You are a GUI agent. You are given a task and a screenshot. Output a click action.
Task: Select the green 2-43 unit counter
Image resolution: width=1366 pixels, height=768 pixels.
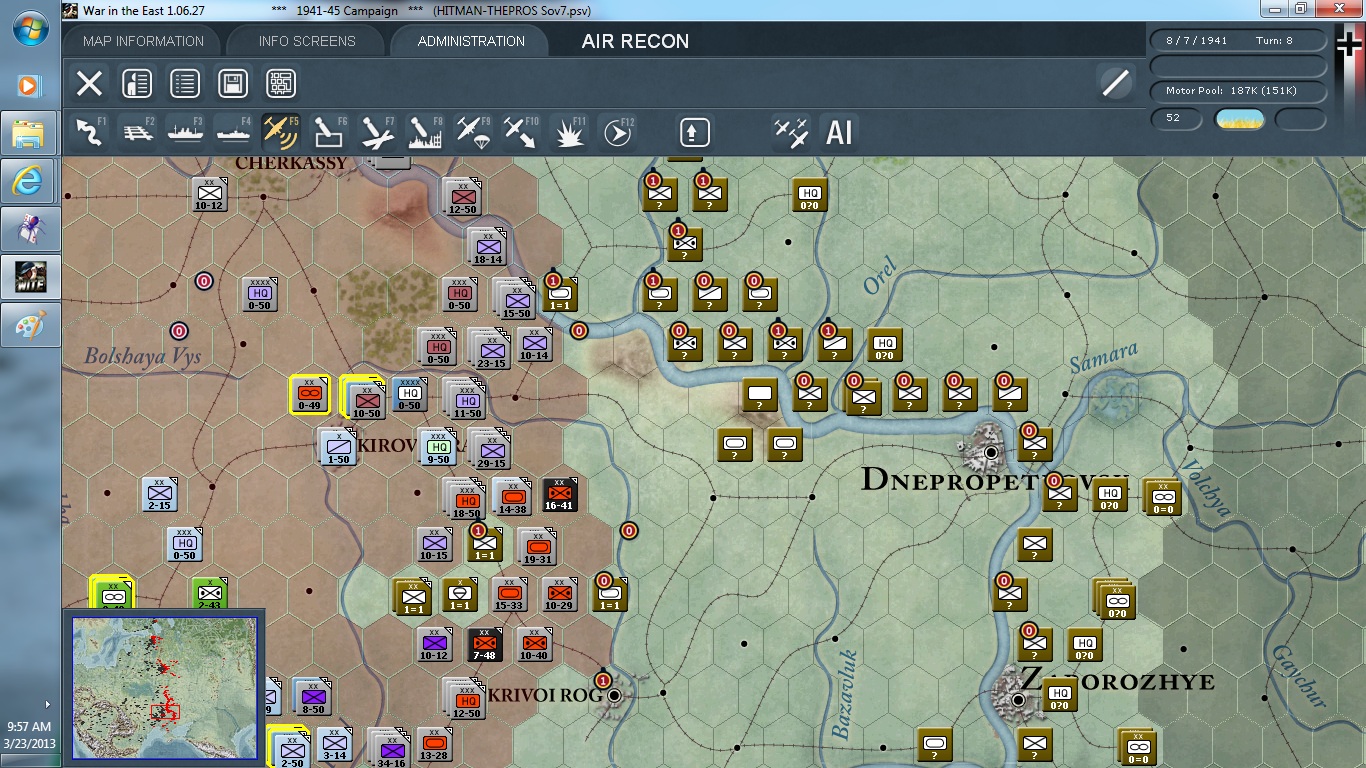209,593
